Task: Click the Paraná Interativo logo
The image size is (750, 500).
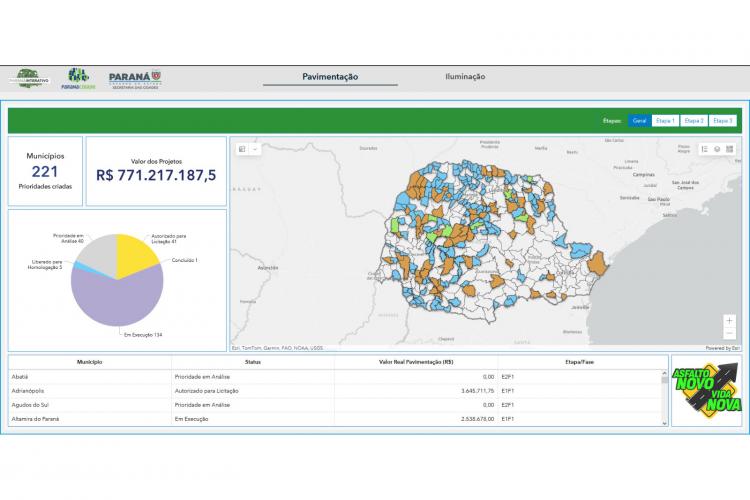Action: click(x=27, y=78)
